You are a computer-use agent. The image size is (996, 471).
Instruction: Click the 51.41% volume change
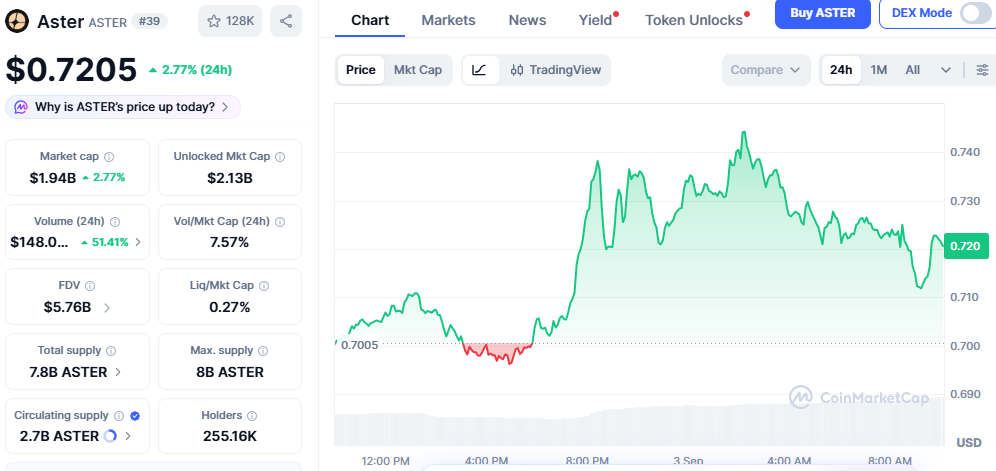(105, 242)
